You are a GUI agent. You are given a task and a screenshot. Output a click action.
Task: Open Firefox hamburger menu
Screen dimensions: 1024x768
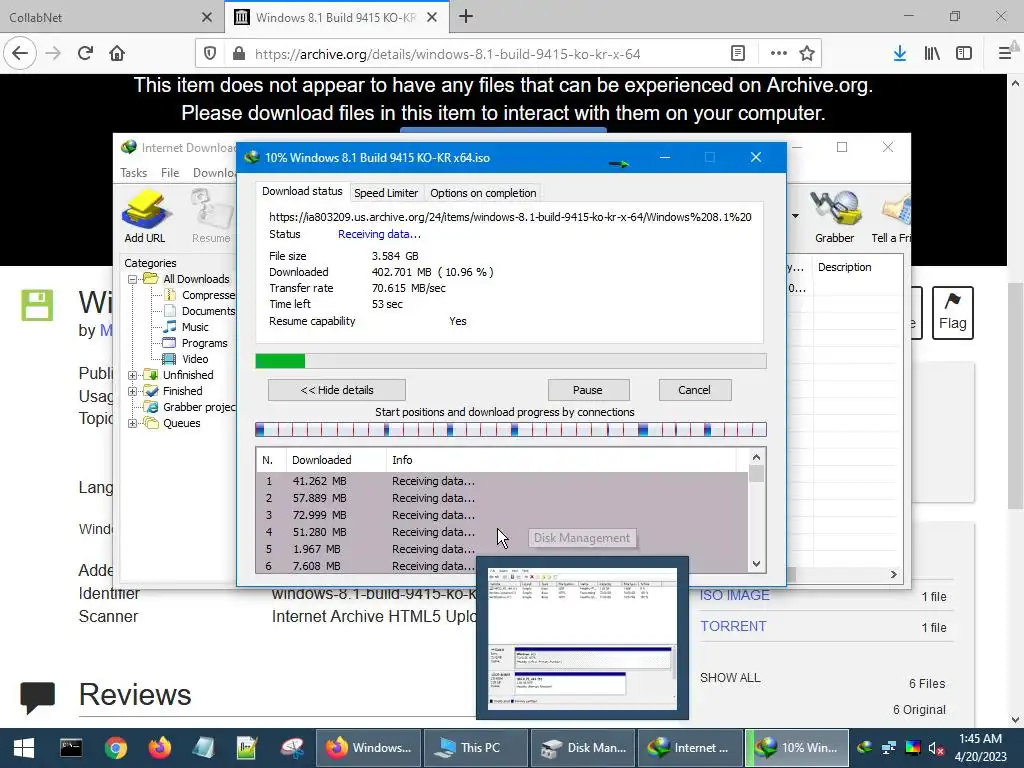[1004, 54]
